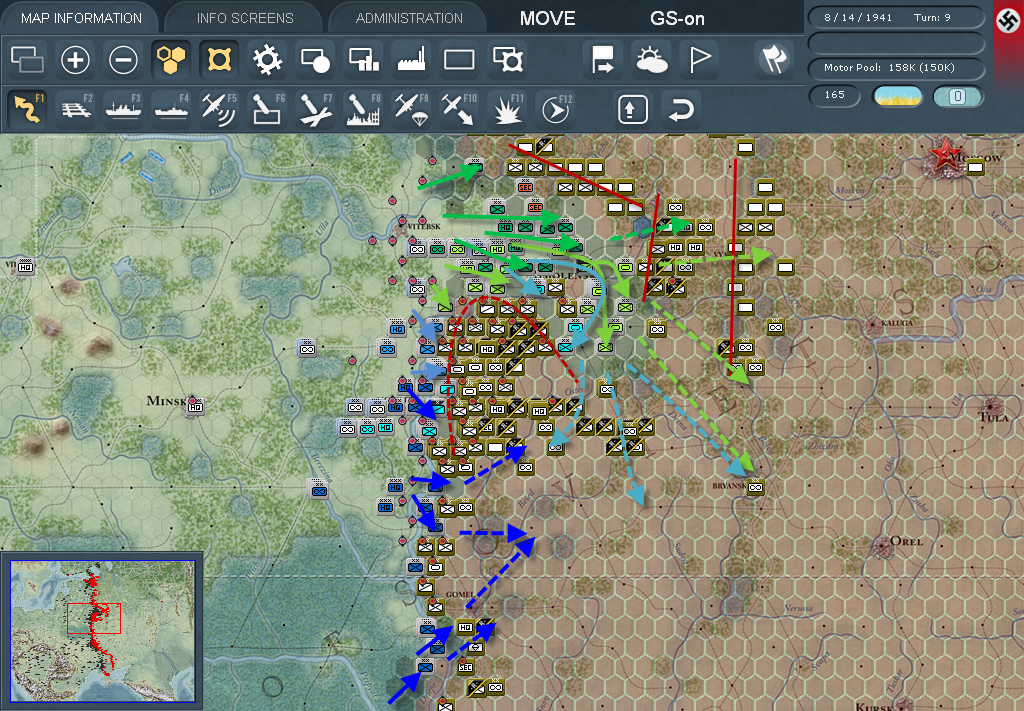Click the Motor Pool 158K readout
The image size is (1024, 711).
point(896,68)
